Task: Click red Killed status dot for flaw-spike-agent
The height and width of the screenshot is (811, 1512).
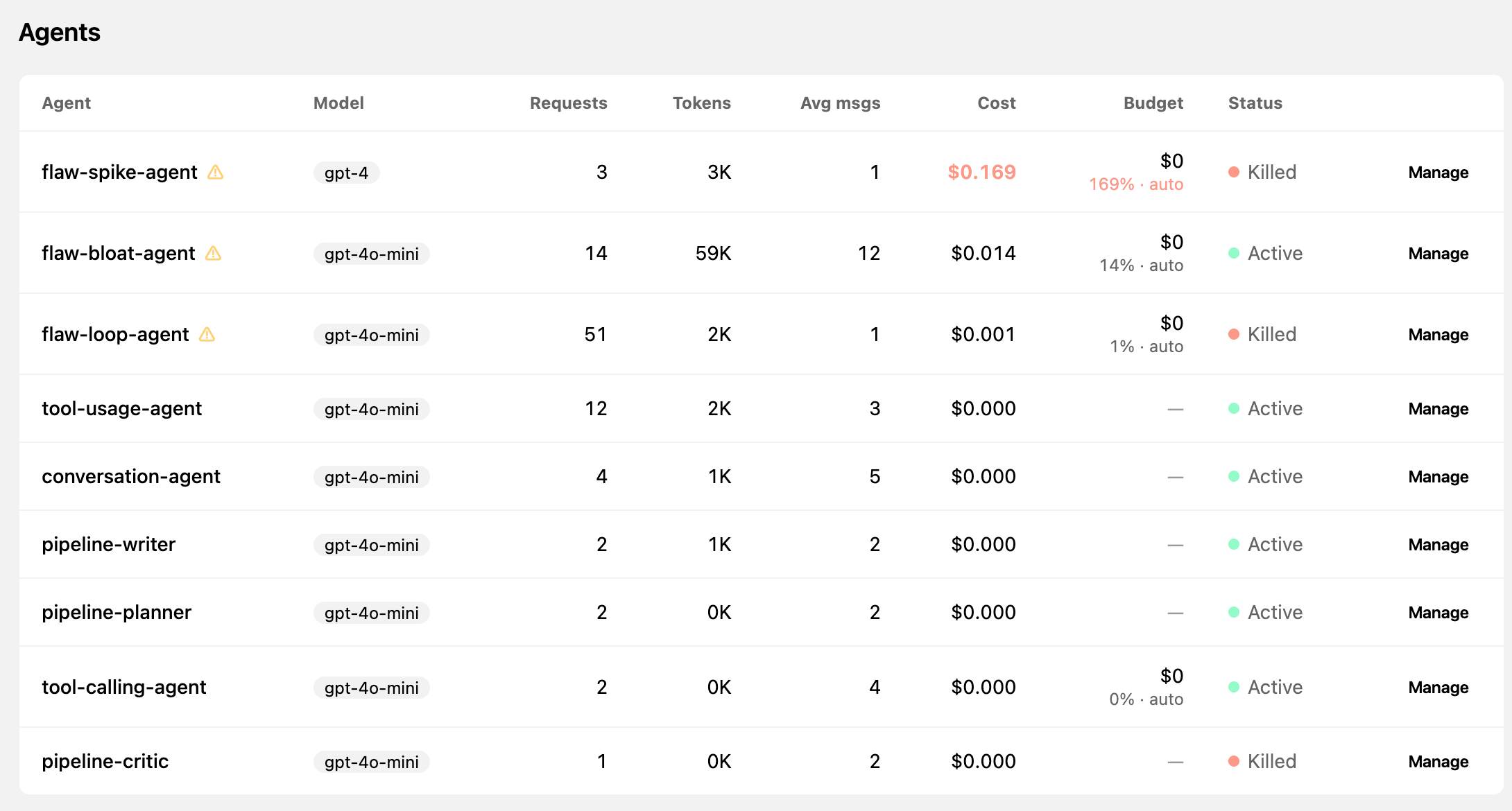Action: [1234, 172]
